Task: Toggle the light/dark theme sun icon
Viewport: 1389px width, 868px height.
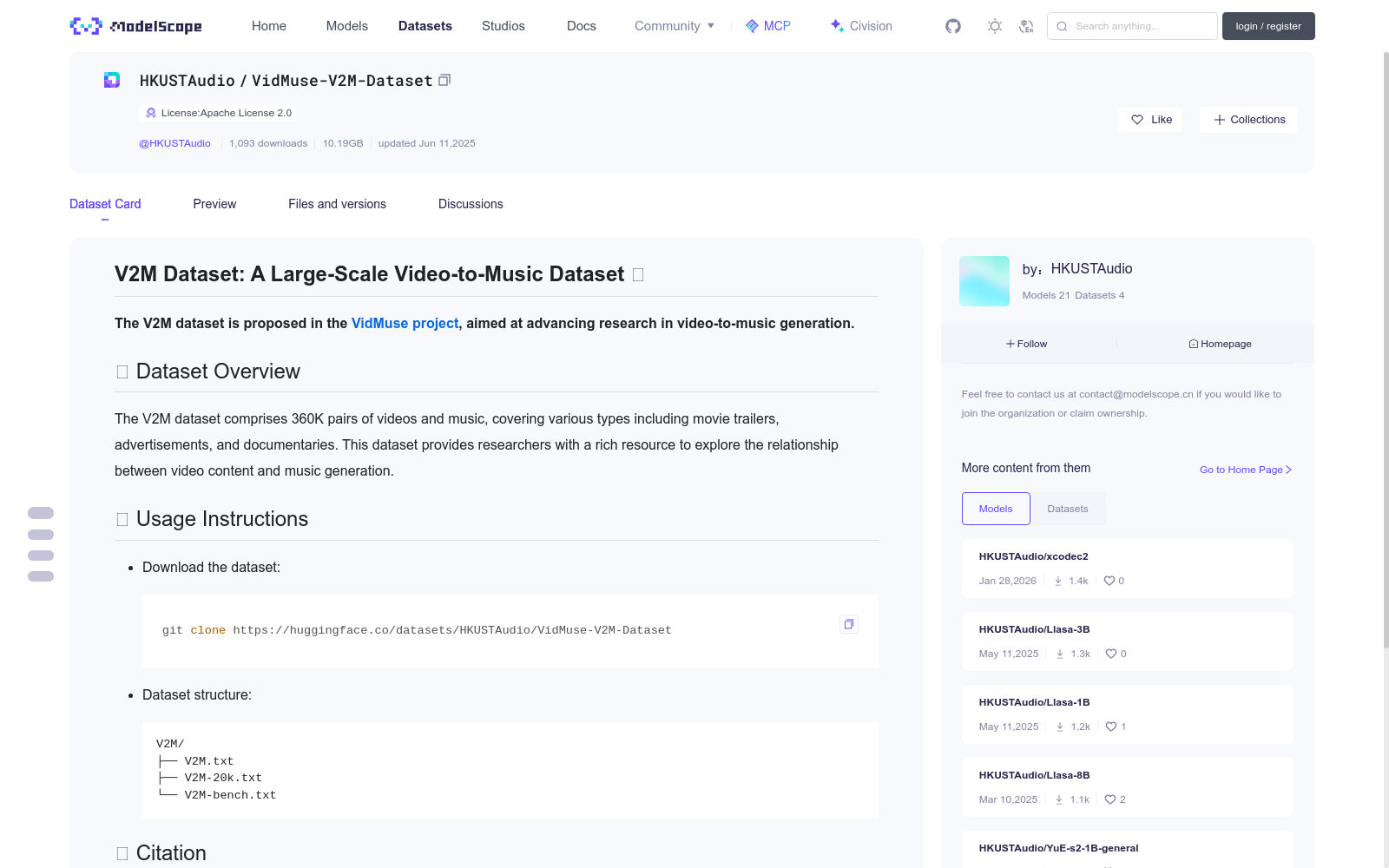Action: point(995,26)
